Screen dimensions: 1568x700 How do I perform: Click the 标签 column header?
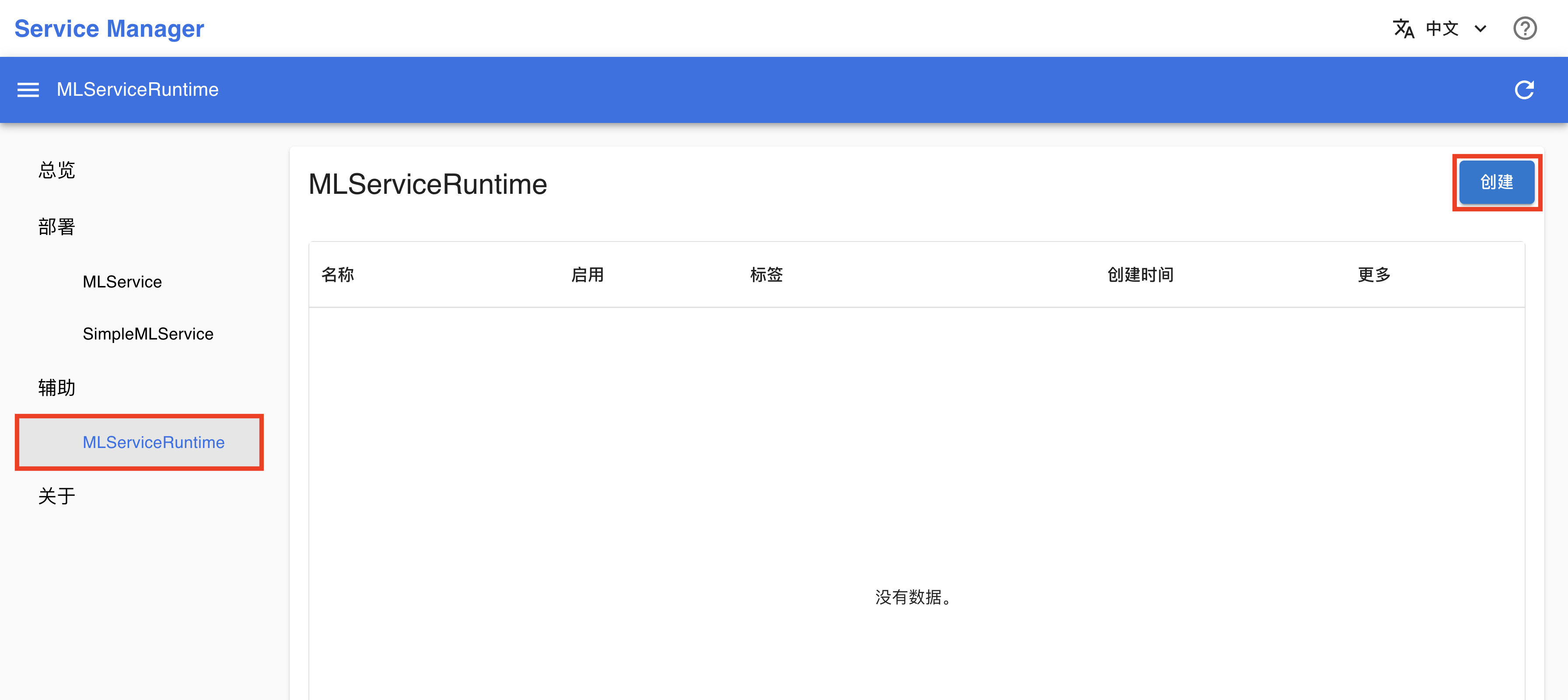click(x=766, y=274)
